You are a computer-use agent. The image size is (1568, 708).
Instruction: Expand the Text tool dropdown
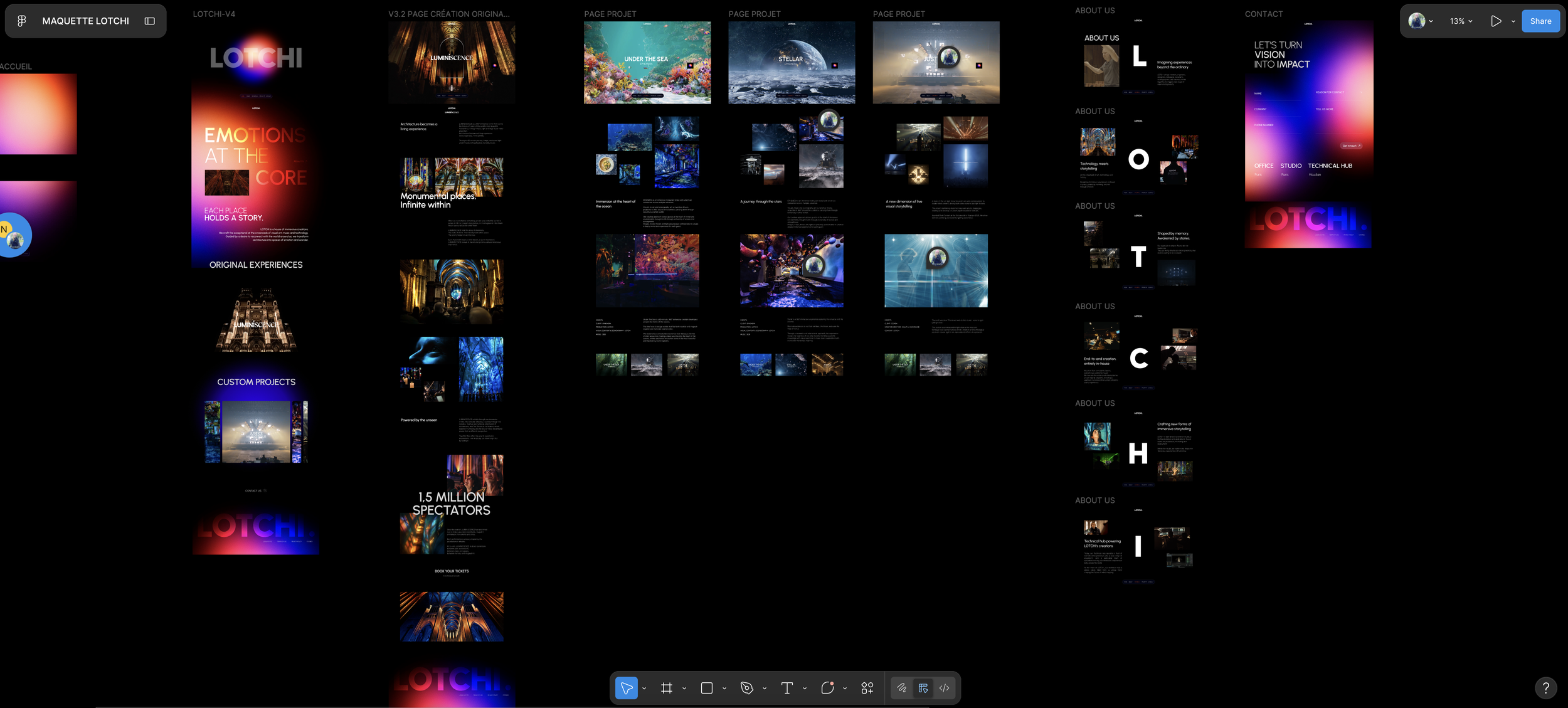coord(805,689)
